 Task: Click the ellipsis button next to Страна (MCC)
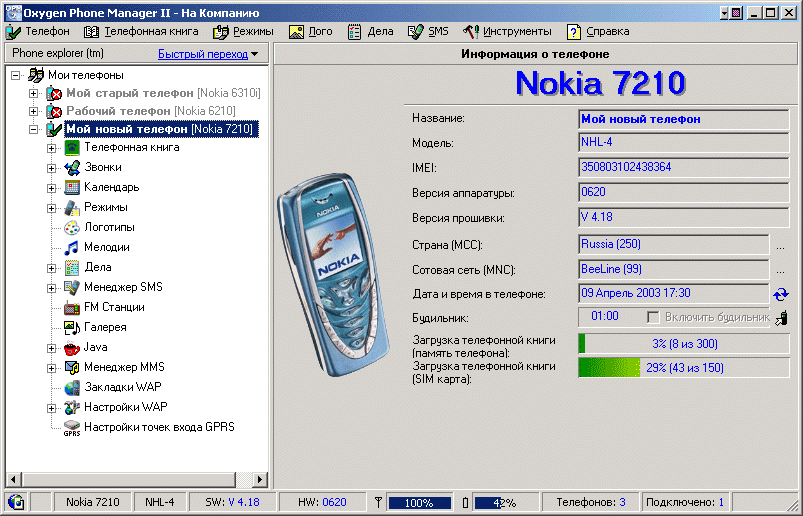[x=780, y=246]
